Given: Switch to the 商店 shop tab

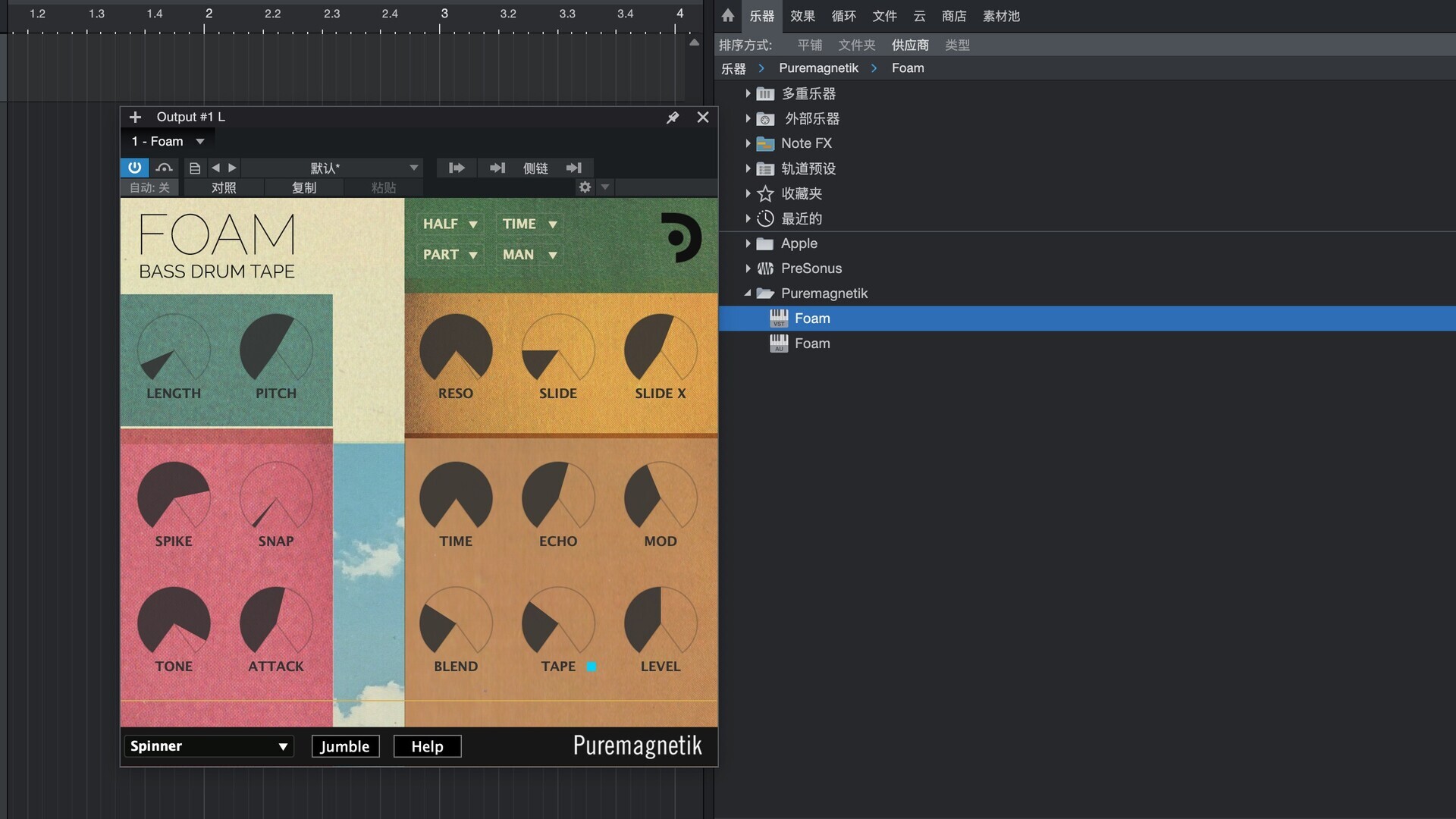Looking at the screenshot, I should tap(954, 16).
